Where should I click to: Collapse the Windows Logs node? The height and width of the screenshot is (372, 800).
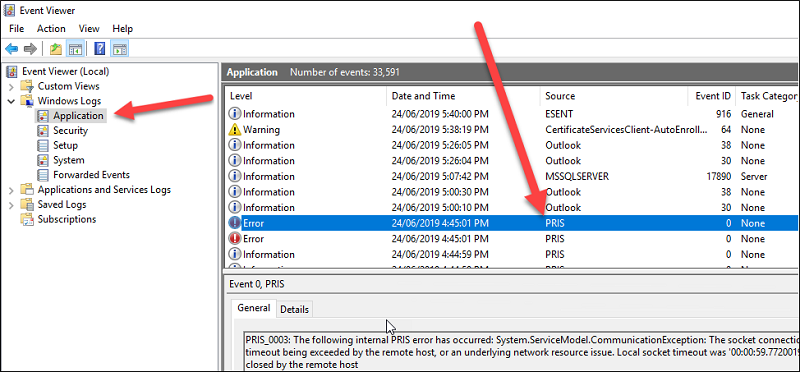coord(11,101)
